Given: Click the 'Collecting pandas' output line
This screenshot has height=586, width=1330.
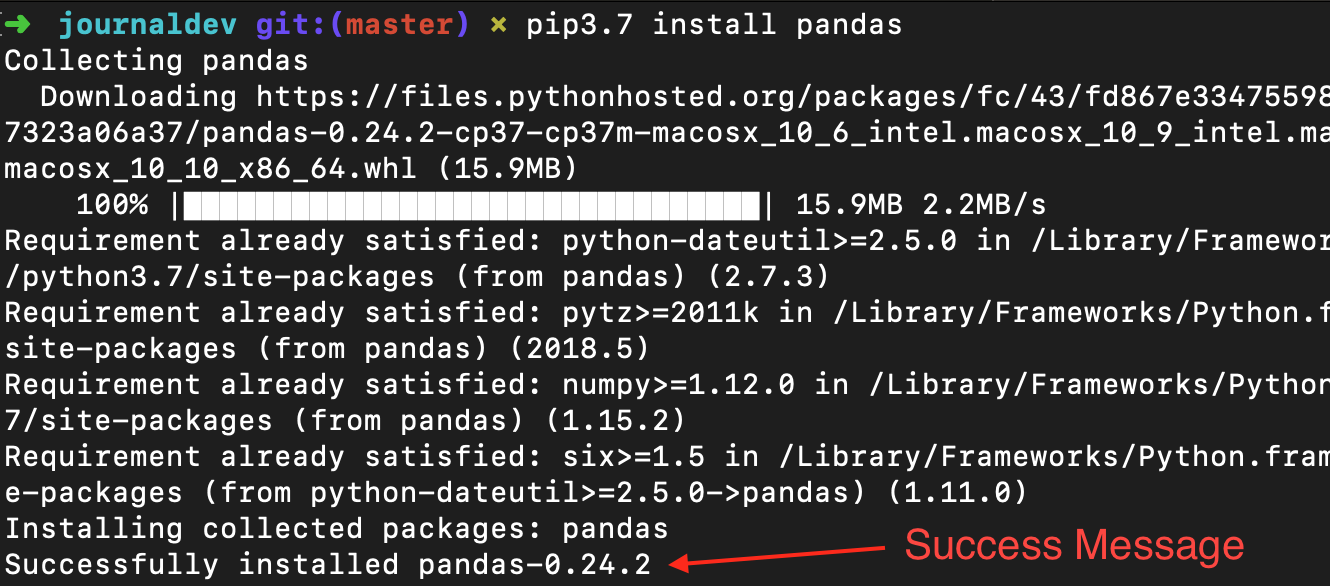Looking at the screenshot, I should coord(157,60).
